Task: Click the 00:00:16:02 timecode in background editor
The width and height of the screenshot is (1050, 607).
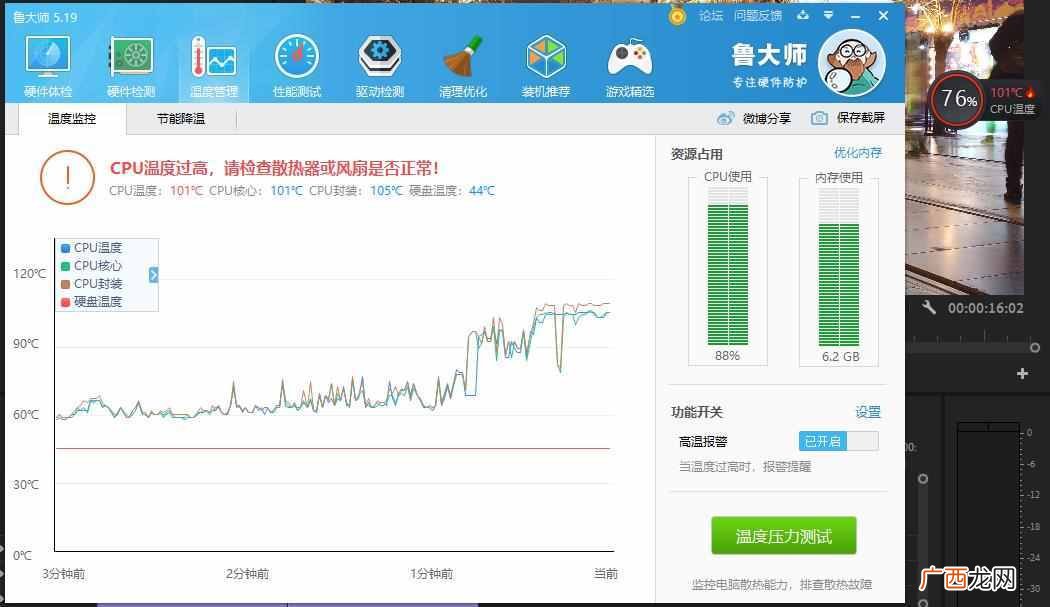Action: pos(985,308)
